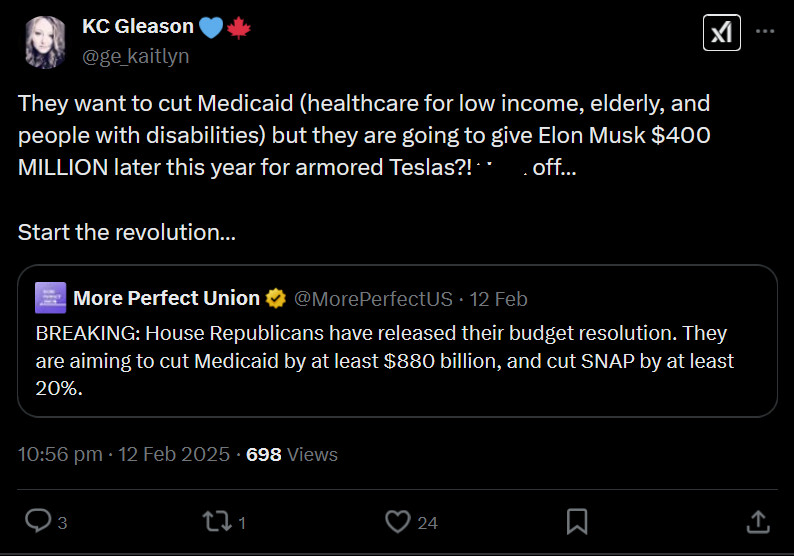Like the post with heart icon
794x556 pixels.
coord(398,521)
